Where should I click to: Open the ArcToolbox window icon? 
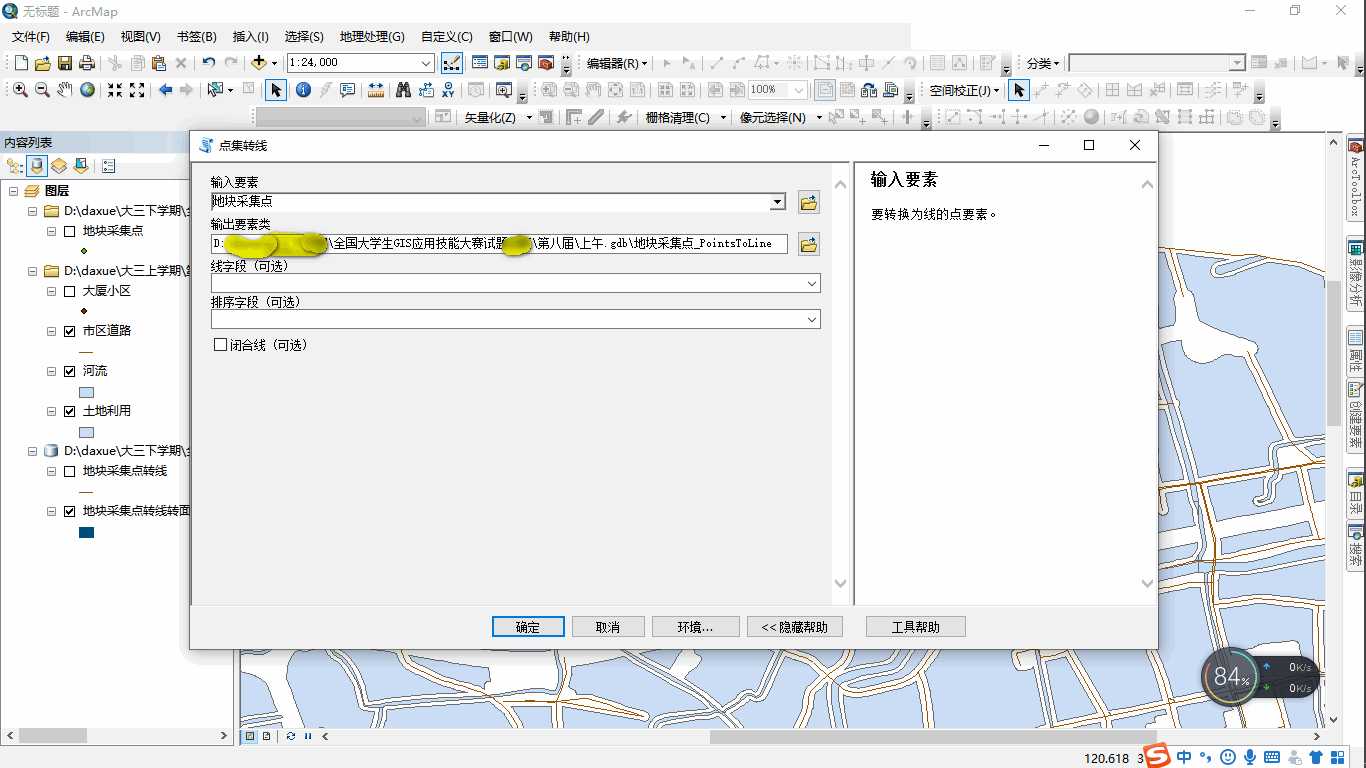pyautogui.click(x=546, y=63)
